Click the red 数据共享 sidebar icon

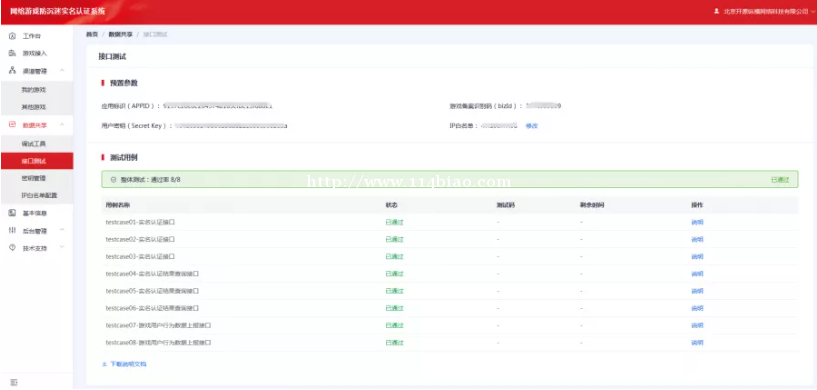tap(13, 125)
